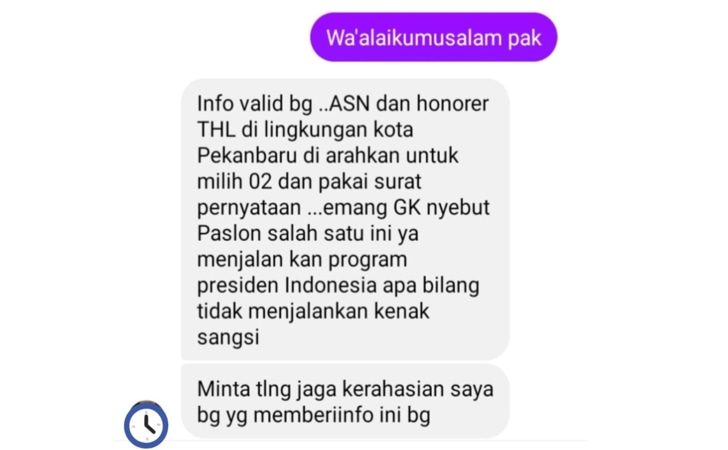Viewport: 728px width, 450px height.
Task: Click the word "THL" in the message
Action: pyautogui.click(x=216, y=130)
